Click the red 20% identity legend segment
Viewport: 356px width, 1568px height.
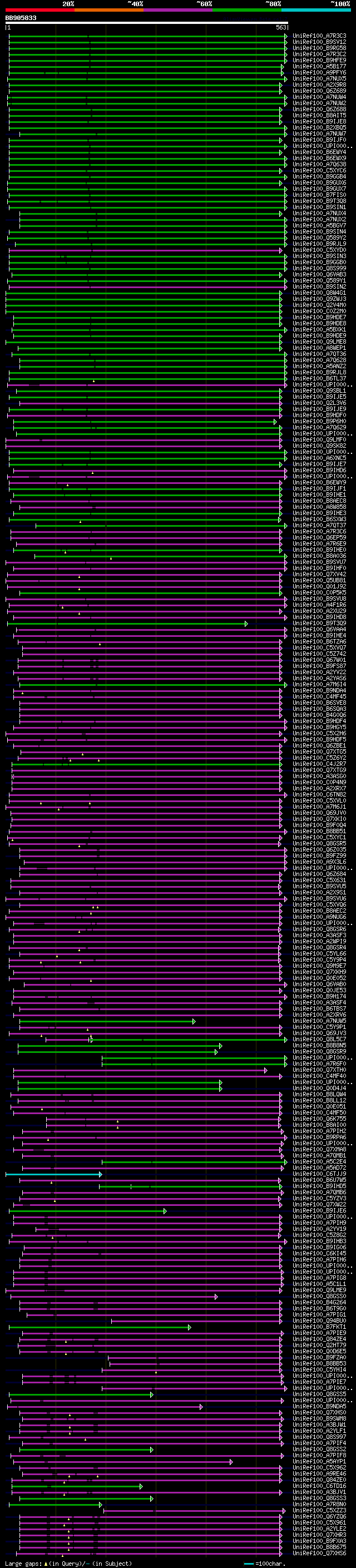(40, 11)
